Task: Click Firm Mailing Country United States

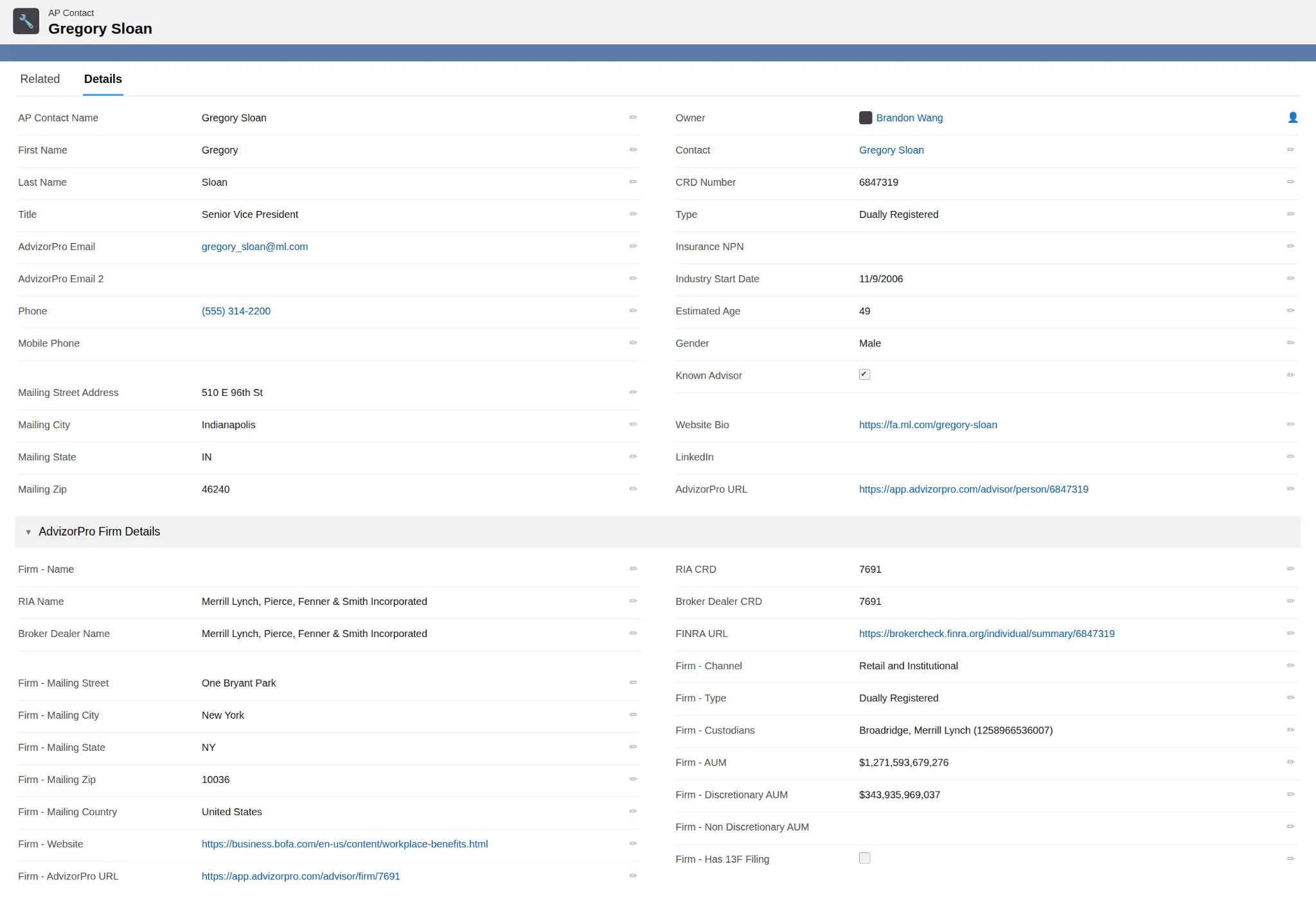Action: pyautogui.click(x=231, y=811)
